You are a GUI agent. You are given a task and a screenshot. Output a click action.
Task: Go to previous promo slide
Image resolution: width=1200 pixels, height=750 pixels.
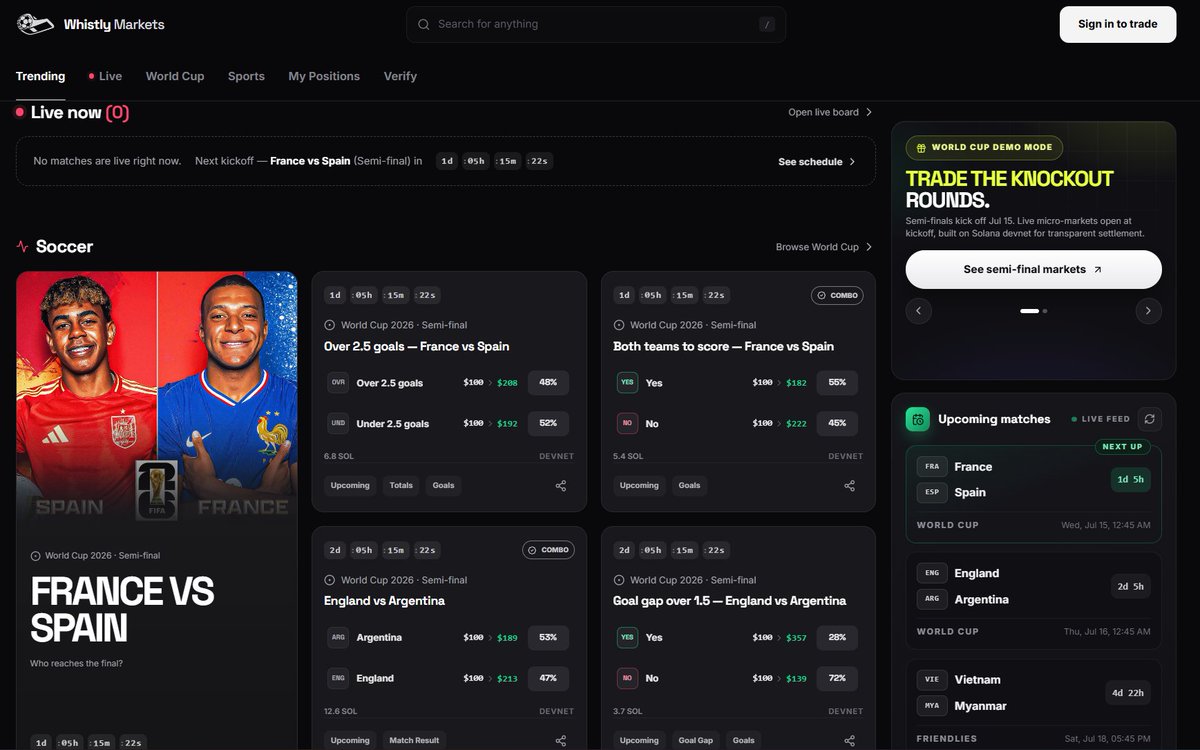coord(918,311)
